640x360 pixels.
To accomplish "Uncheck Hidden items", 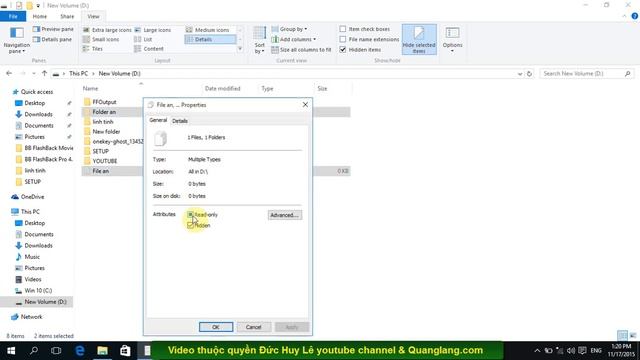I will (x=343, y=49).
